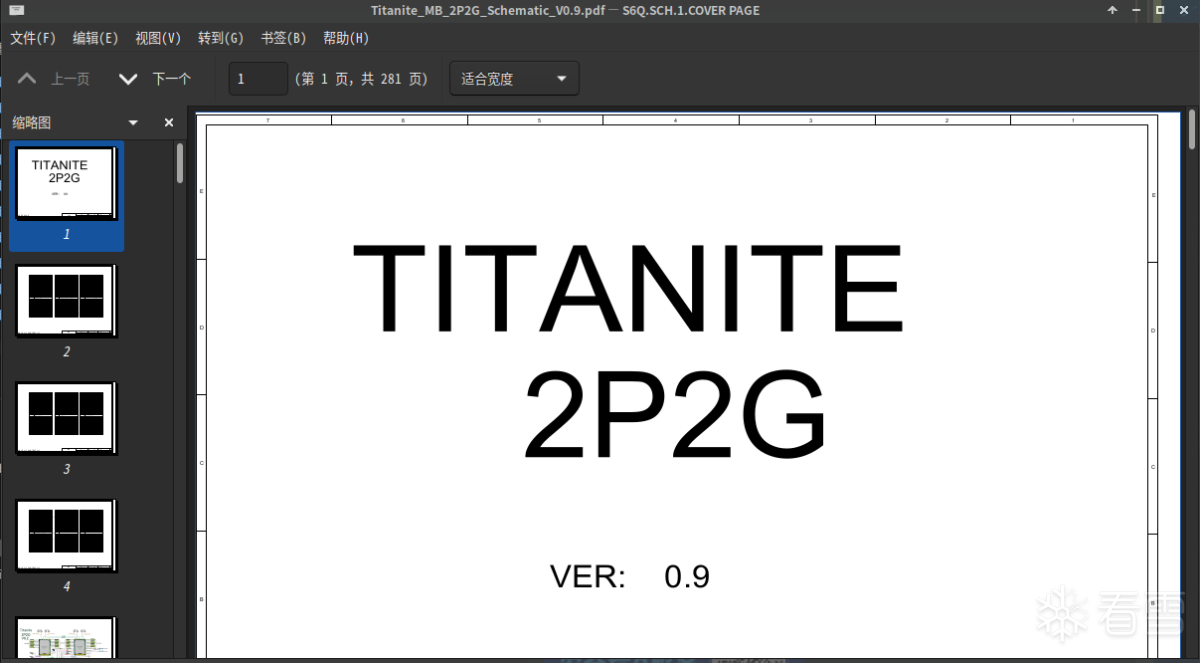
Task: Open the 书签(B) menu
Action: 283,38
